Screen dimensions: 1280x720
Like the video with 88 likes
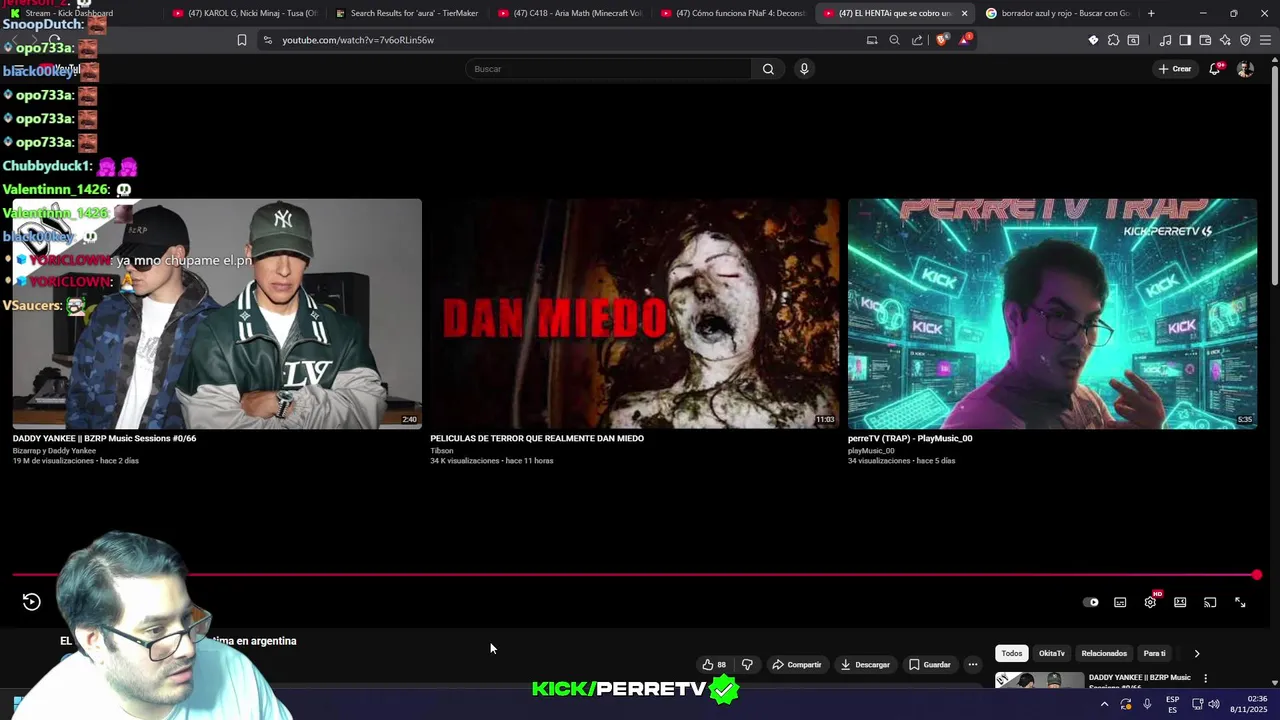point(714,665)
